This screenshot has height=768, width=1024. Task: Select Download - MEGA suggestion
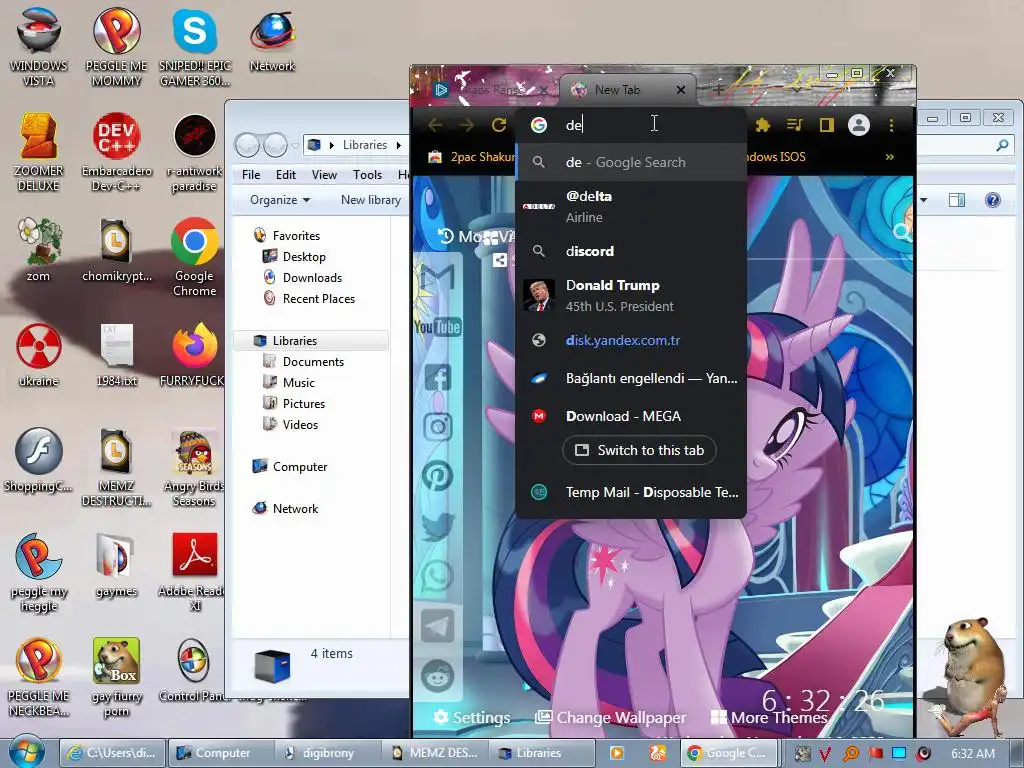tap(631, 416)
